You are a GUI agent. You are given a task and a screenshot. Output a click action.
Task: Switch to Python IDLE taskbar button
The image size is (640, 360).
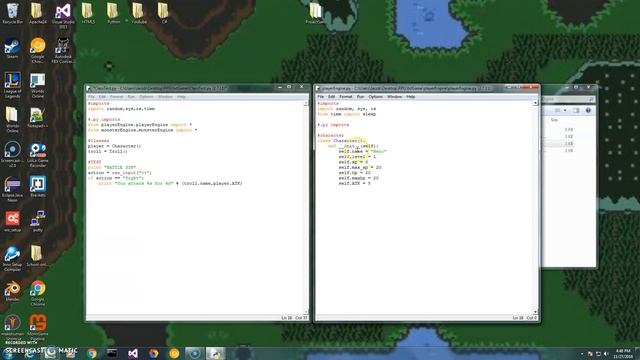tap(216, 353)
